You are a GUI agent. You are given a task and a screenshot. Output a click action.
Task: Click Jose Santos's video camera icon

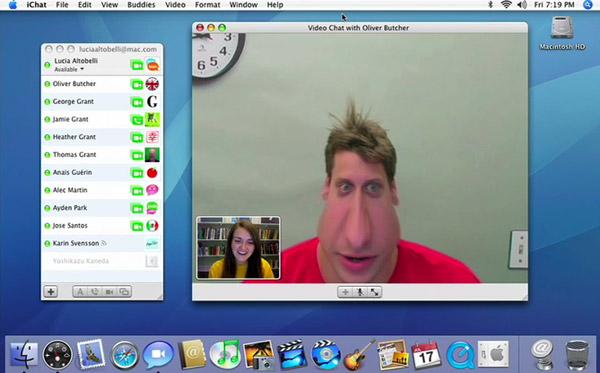coord(137,226)
